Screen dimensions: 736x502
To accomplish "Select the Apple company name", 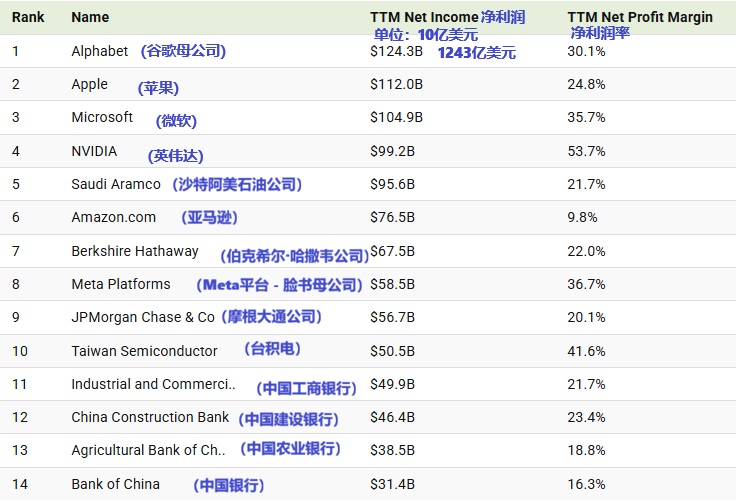I will pyautogui.click(x=89, y=84).
